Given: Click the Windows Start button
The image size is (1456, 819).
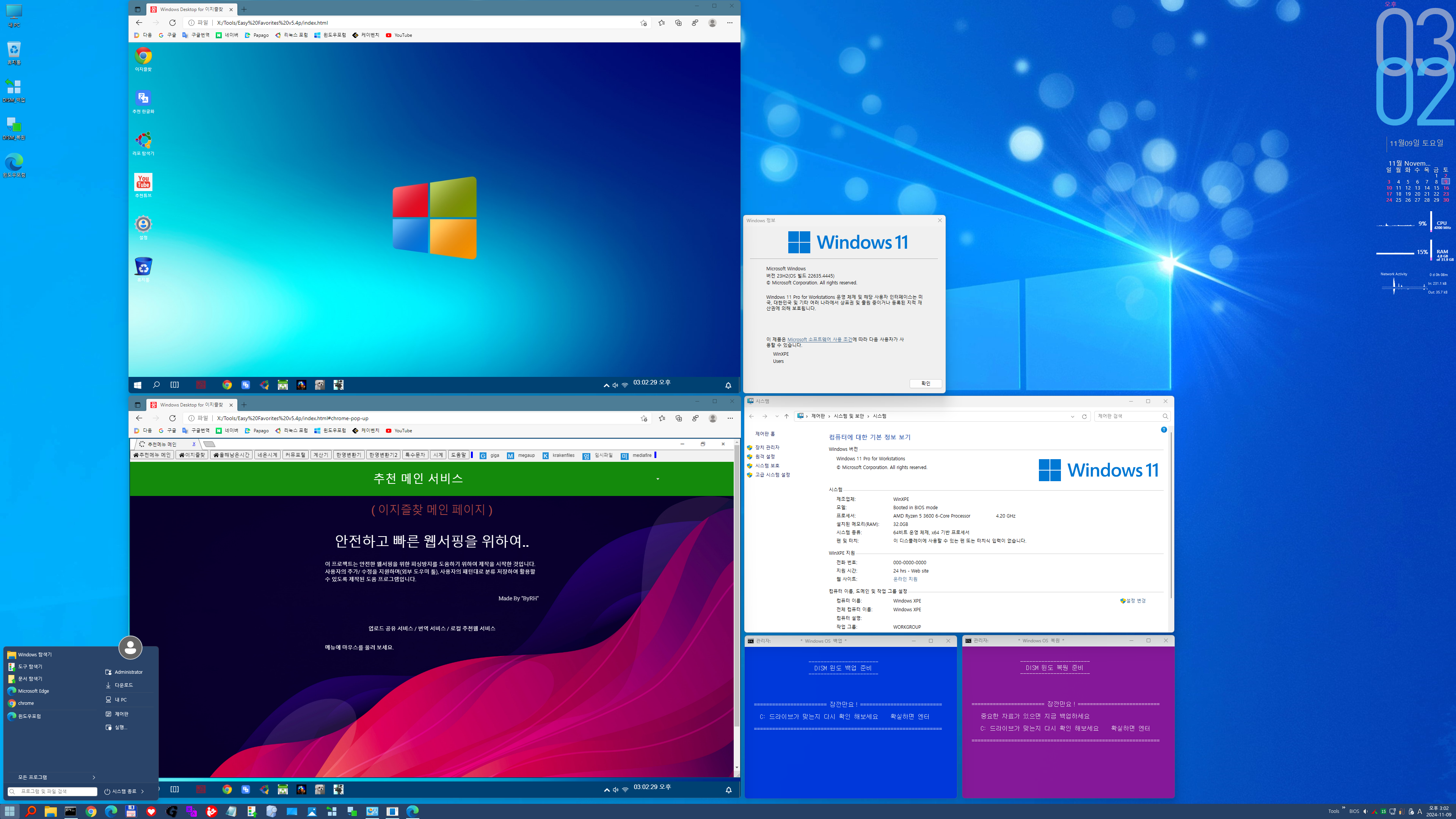Looking at the screenshot, I should (x=9, y=812).
